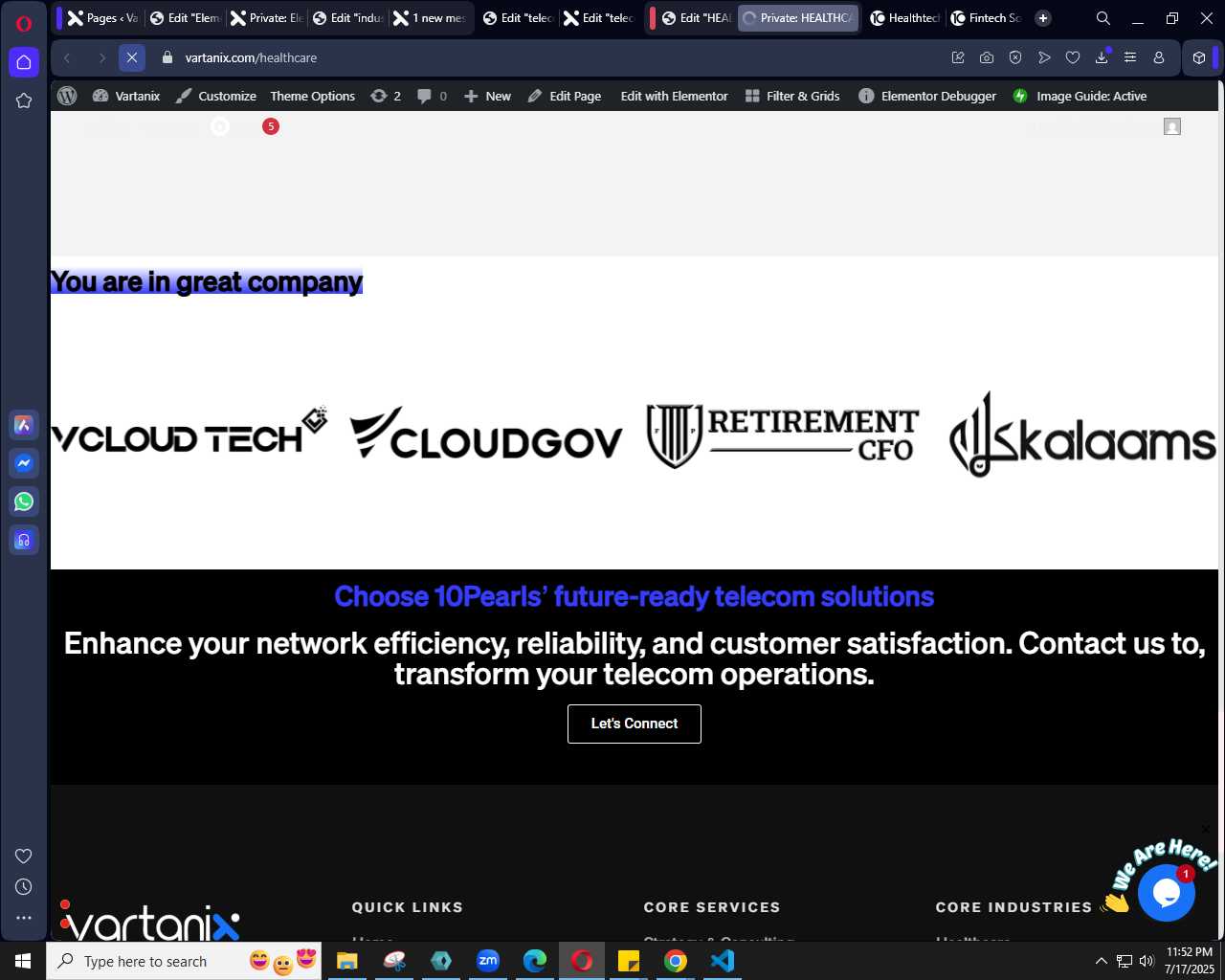The width and height of the screenshot is (1225, 980).
Task: Open Theme Options in the admin bar
Action: pyautogui.click(x=312, y=96)
